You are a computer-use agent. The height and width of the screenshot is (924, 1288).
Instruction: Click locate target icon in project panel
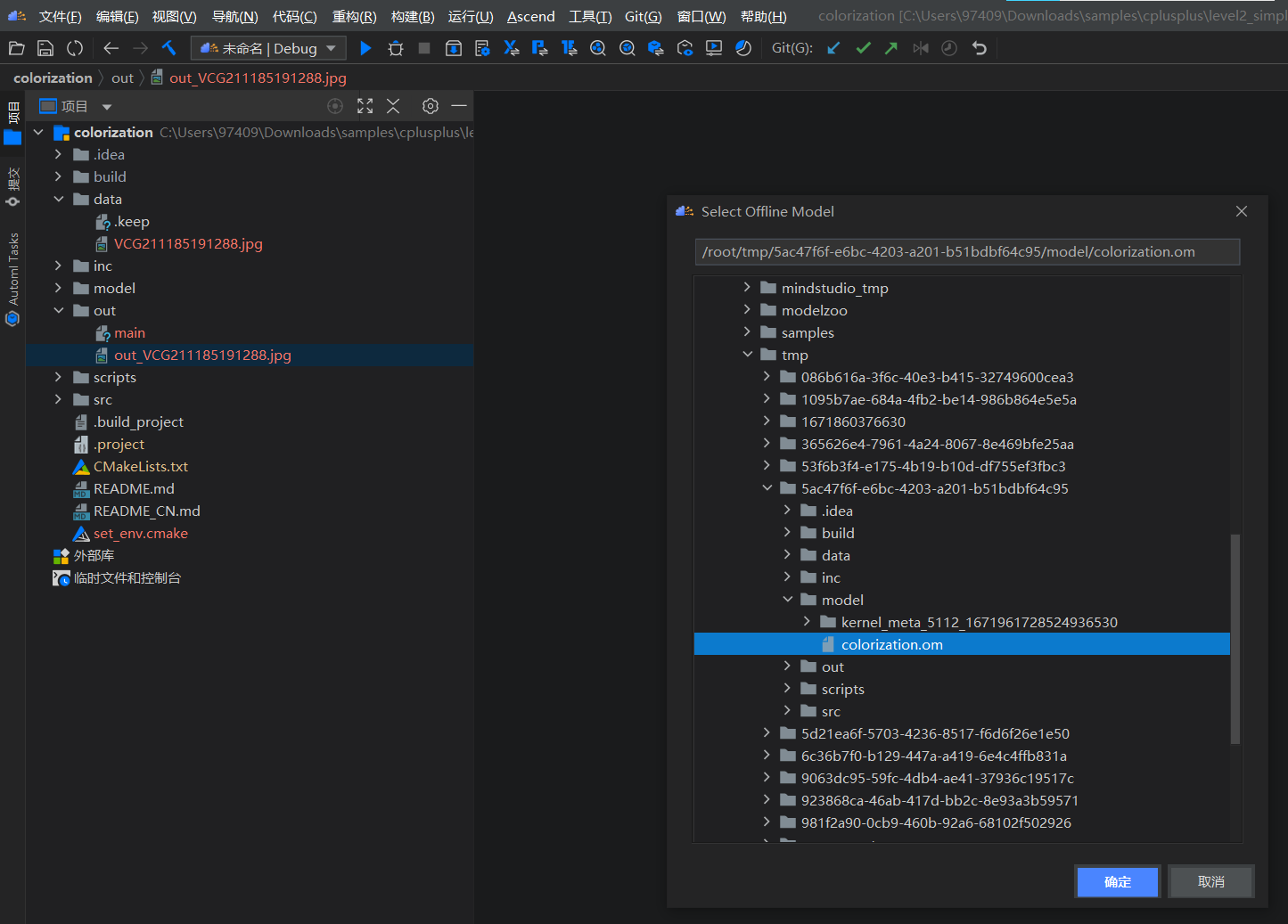(335, 106)
